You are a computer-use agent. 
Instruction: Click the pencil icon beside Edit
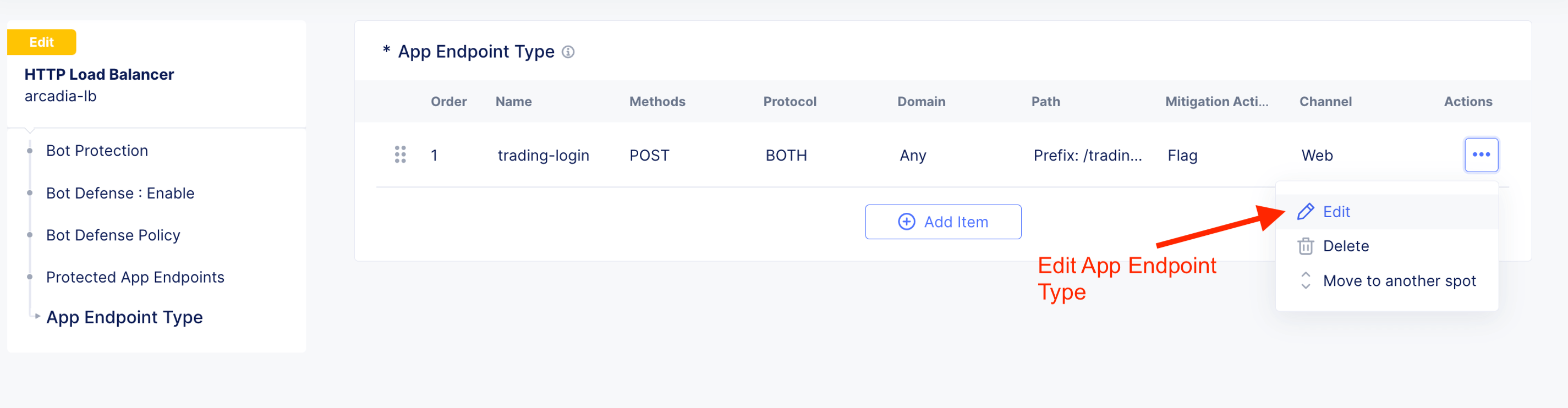pos(1305,212)
